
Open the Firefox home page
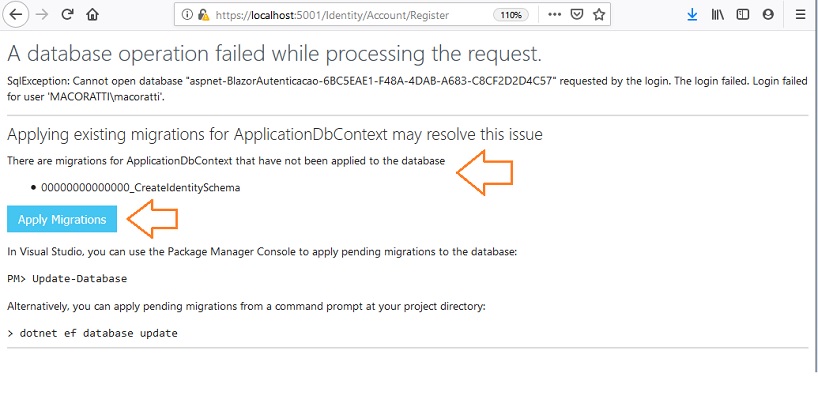point(92,15)
